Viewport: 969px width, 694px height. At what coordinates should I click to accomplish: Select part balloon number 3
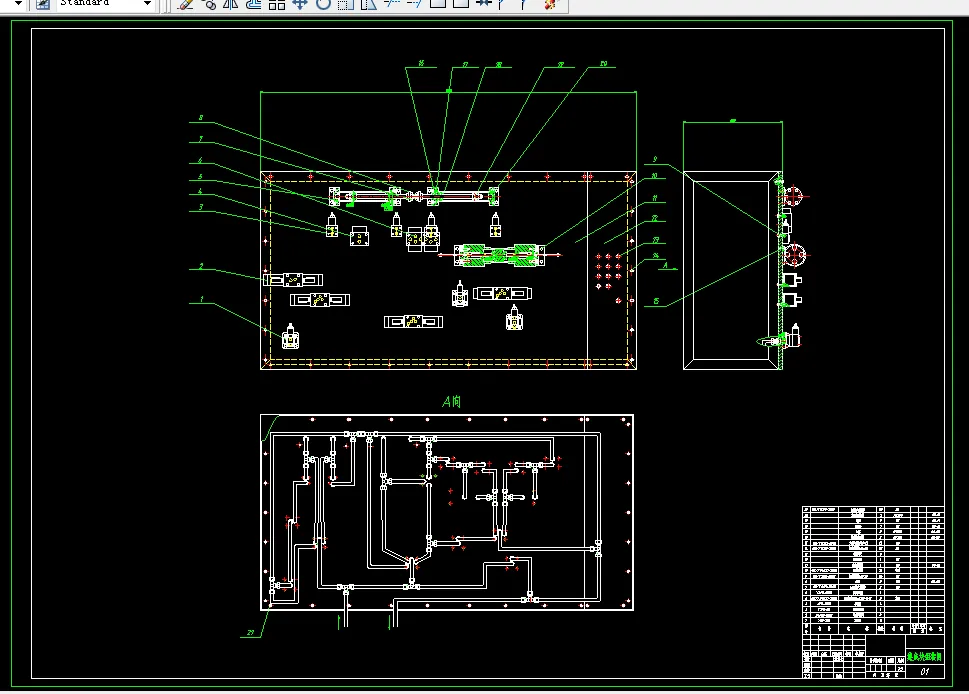coord(201,208)
